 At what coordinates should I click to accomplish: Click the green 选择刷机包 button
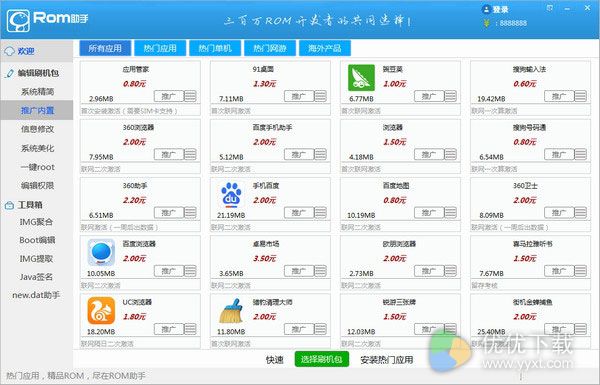[x=321, y=359]
